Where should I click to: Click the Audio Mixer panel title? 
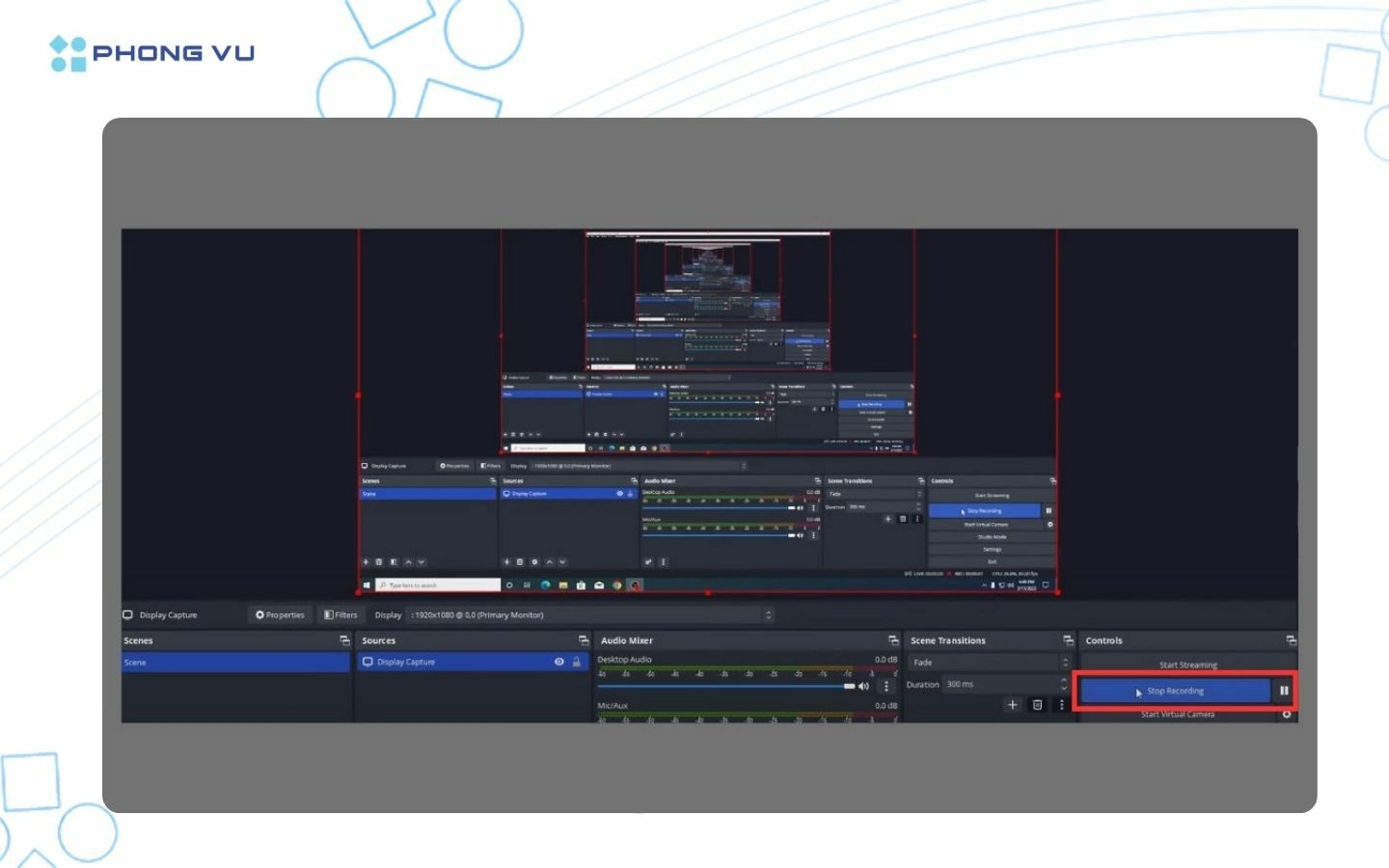click(x=627, y=640)
